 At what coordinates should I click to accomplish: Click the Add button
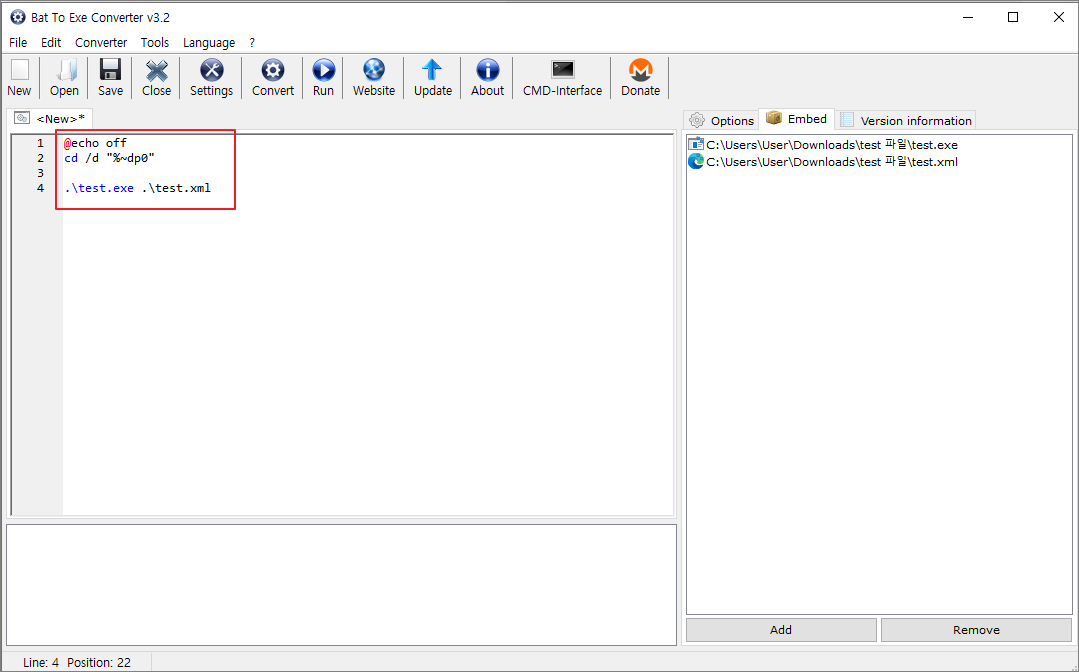[x=781, y=630]
